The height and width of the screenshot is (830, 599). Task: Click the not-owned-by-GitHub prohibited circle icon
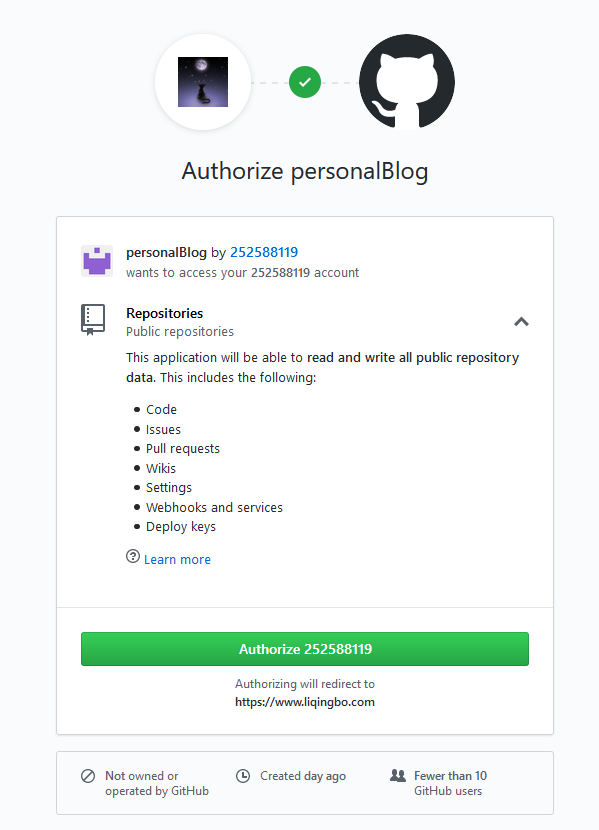coord(88,776)
